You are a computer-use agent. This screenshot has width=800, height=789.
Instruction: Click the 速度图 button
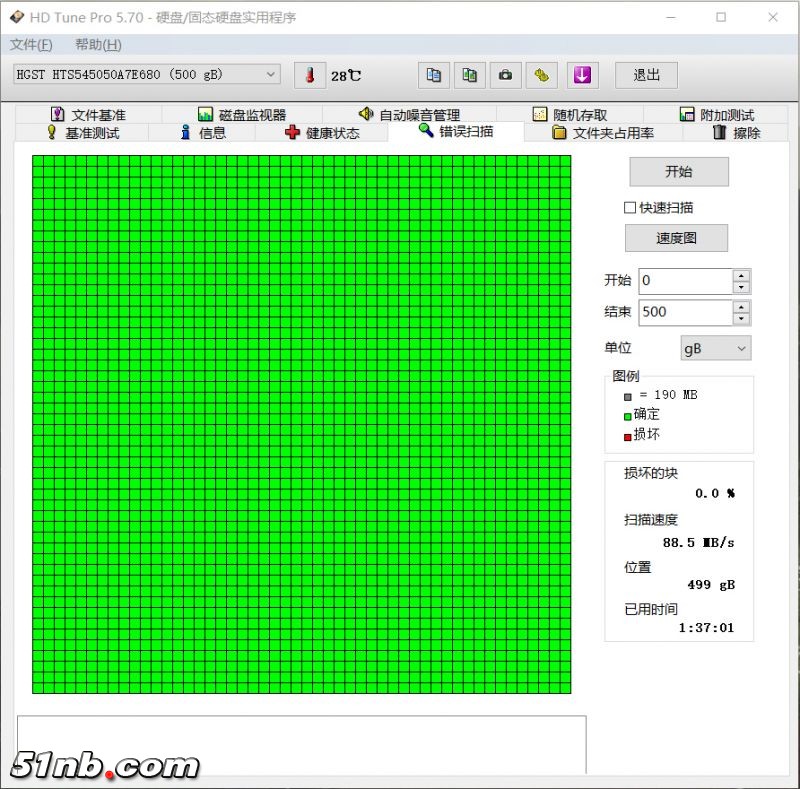pyautogui.click(x=676, y=238)
